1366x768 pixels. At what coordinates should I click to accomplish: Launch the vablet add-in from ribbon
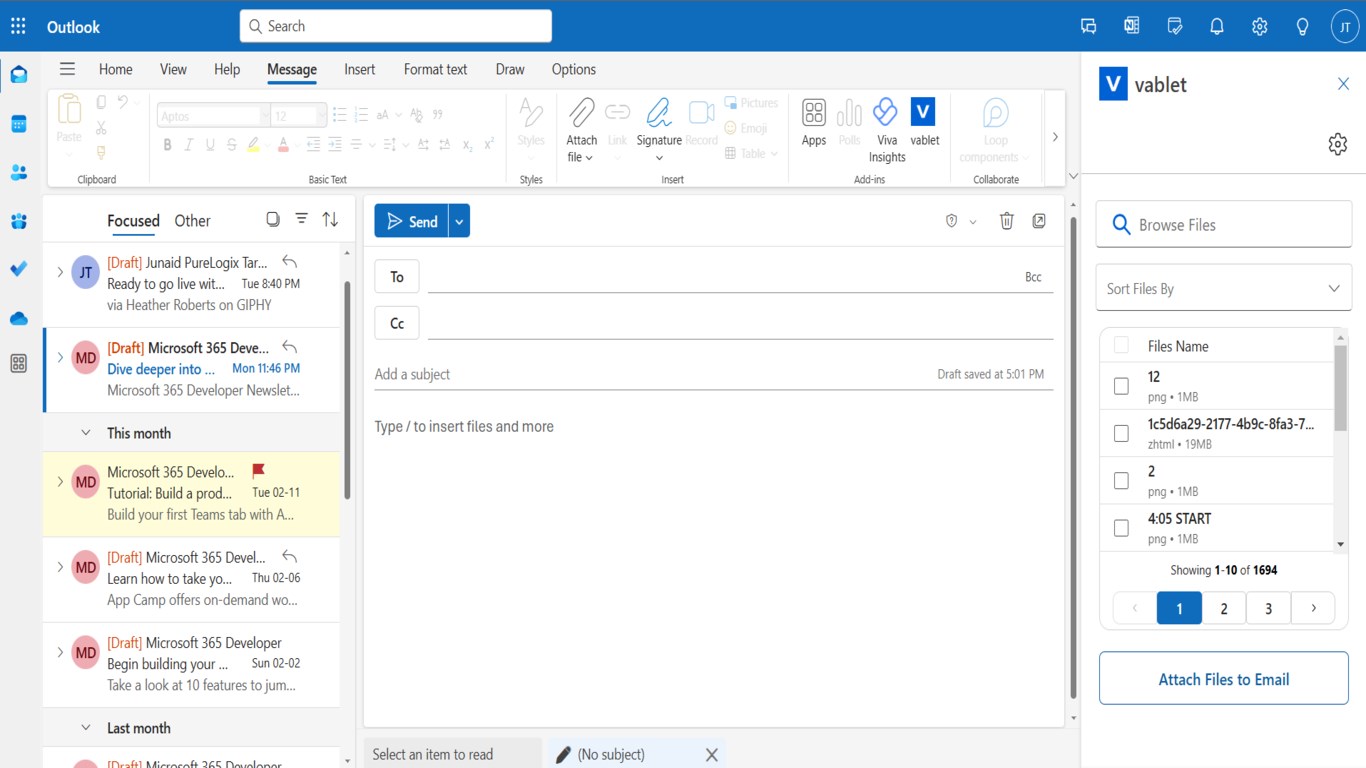coord(924,112)
